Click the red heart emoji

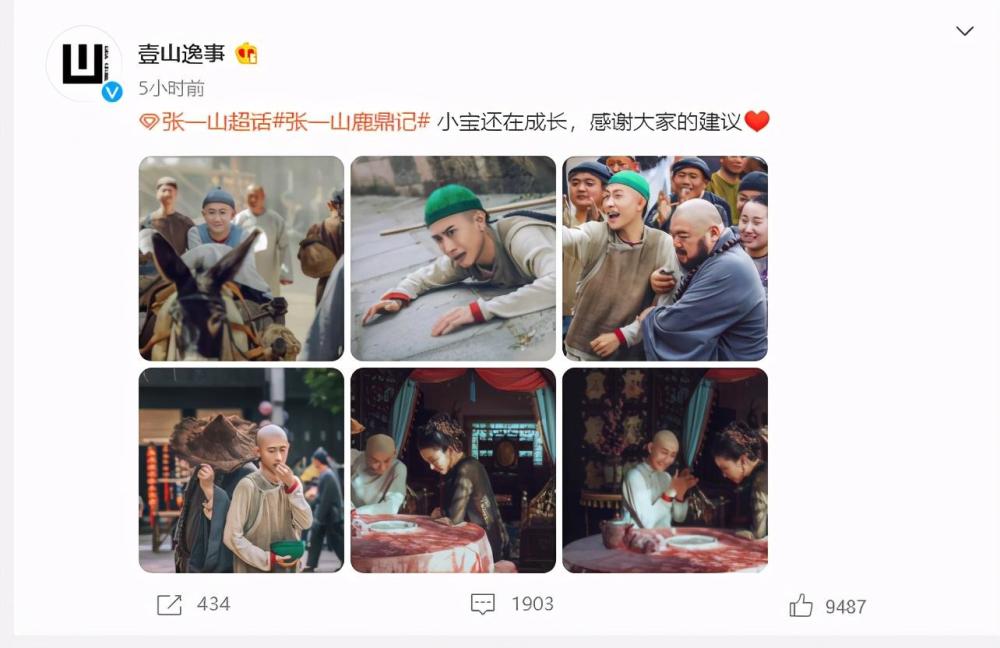pyautogui.click(x=757, y=121)
